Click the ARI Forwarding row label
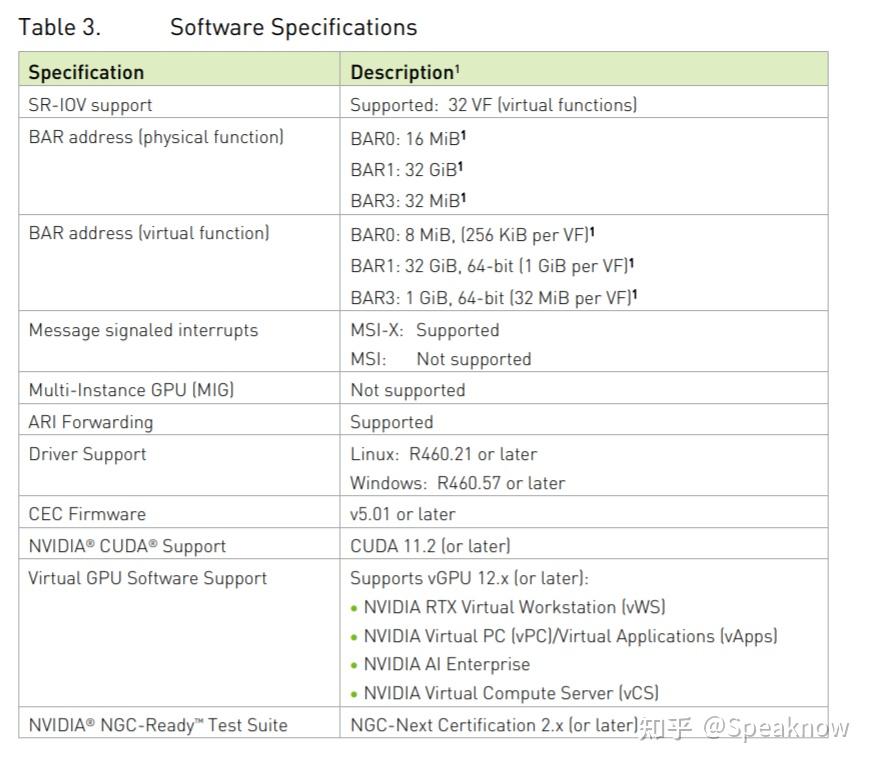 (x=91, y=422)
